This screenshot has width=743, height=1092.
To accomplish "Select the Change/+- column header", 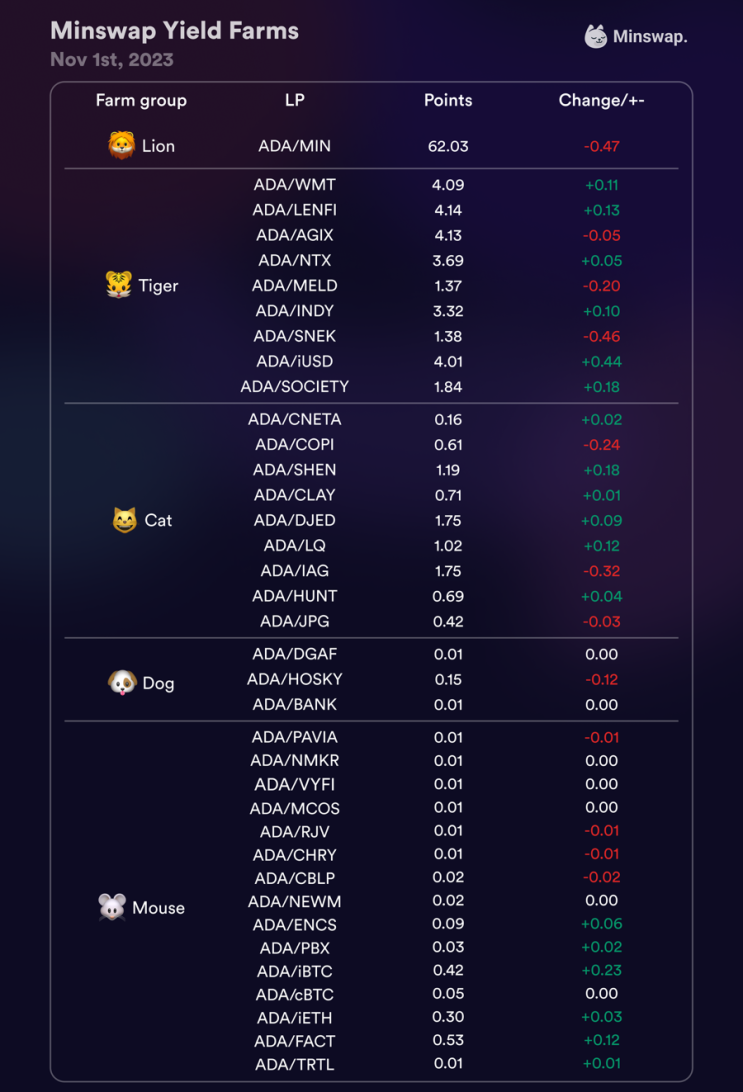I will coord(601,100).
